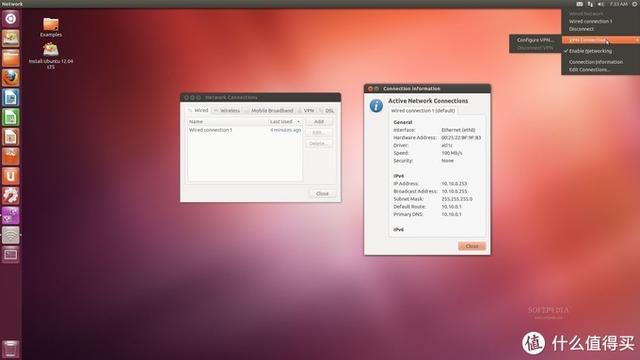Click the info icon in Connection Information

pyautogui.click(x=376, y=106)
